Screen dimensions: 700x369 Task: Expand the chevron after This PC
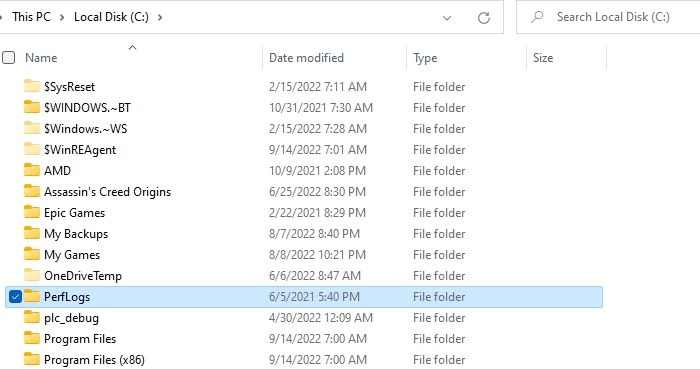(62, 17)
